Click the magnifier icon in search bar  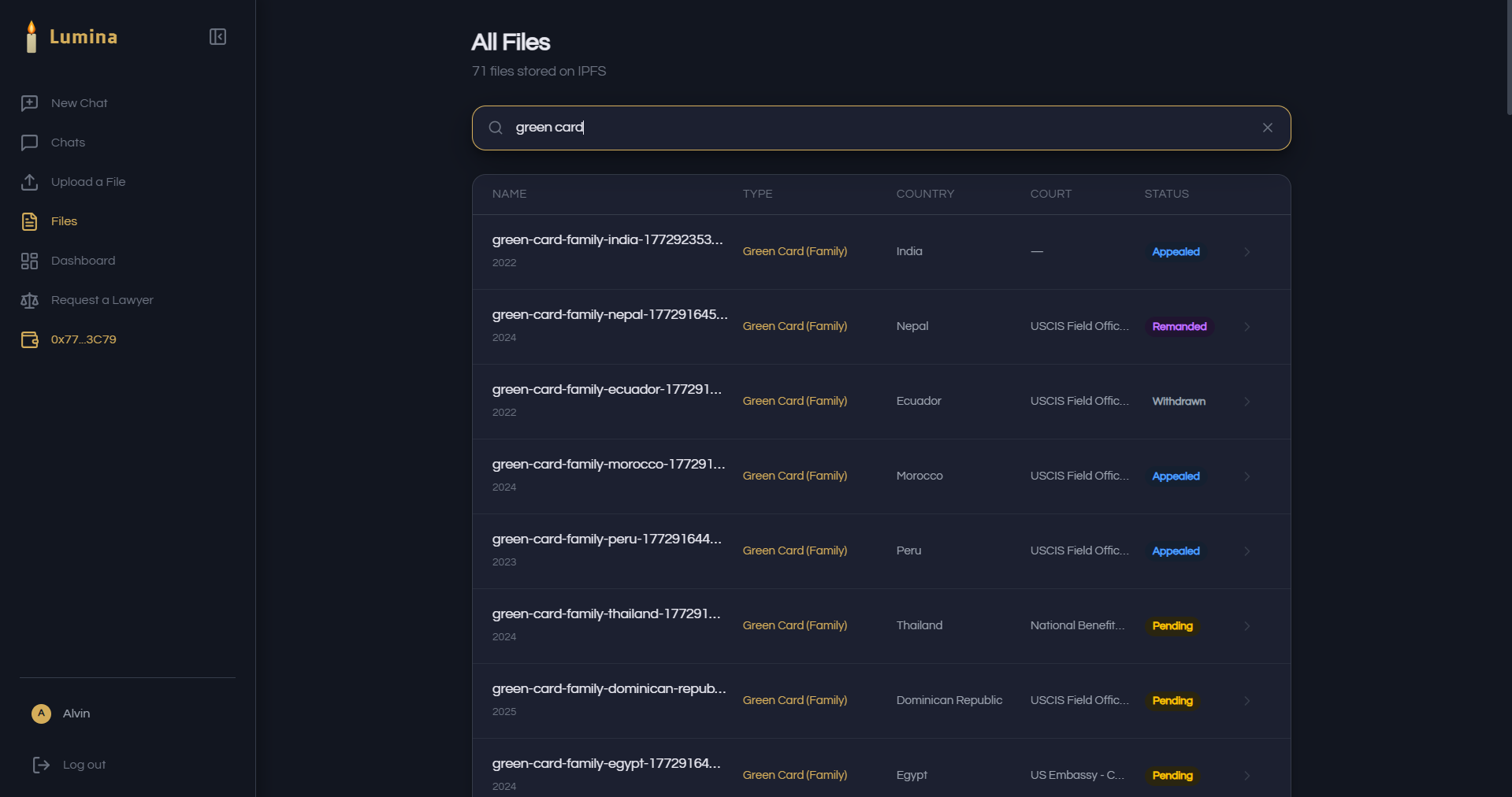tap(496, 128)
